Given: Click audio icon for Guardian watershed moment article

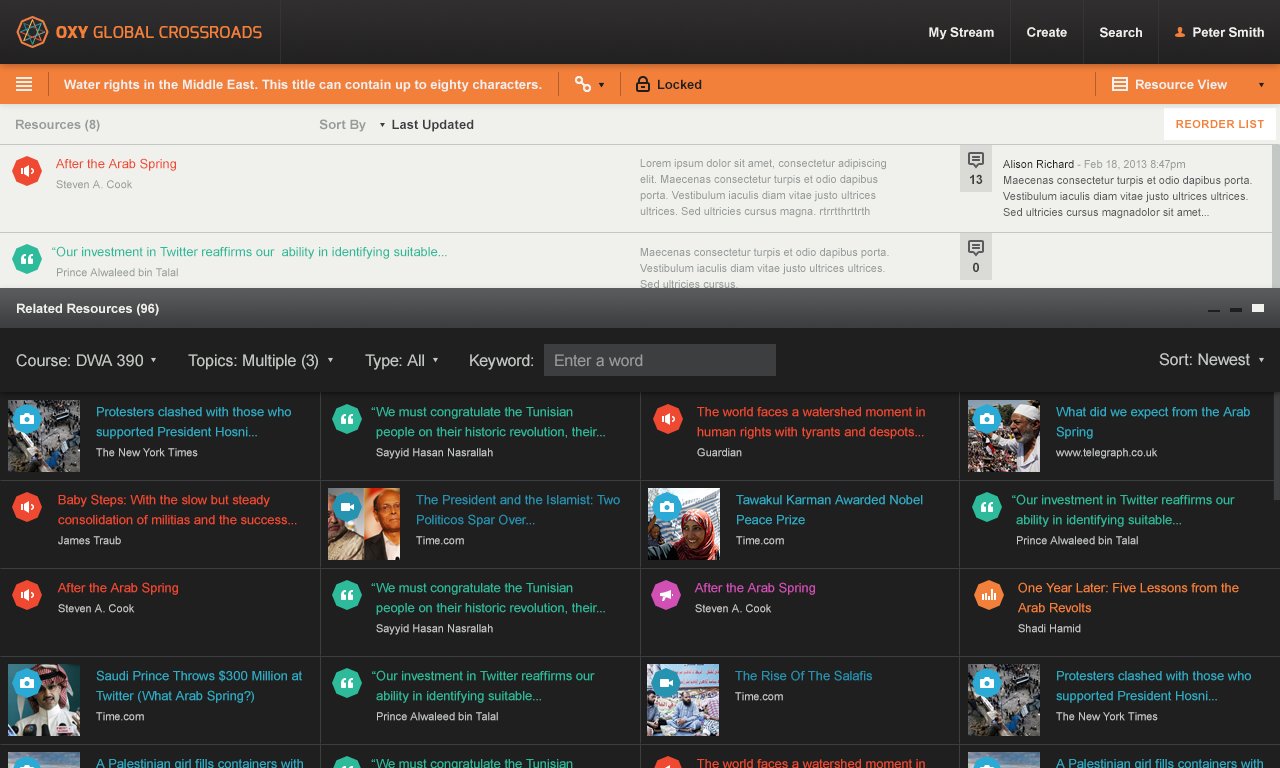Looking at the screenshot, I should [x=667, y=419].
